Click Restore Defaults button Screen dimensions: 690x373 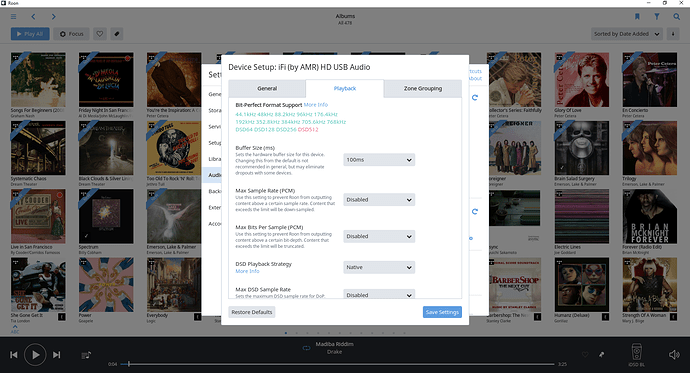tap(252, 312)
